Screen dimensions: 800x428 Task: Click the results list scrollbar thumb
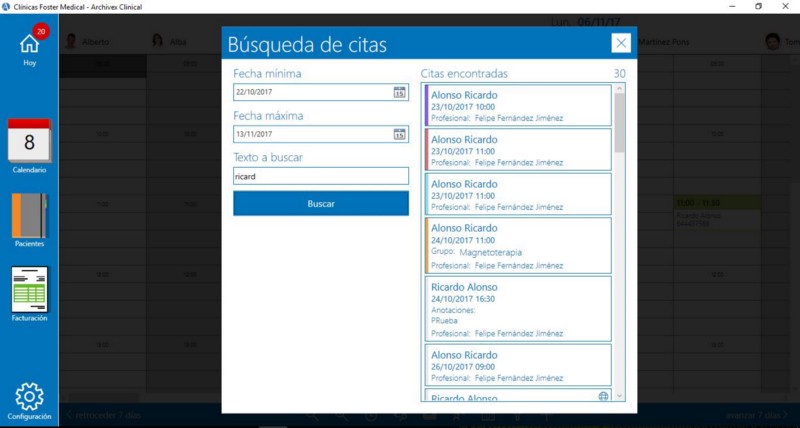coord(619,122)
